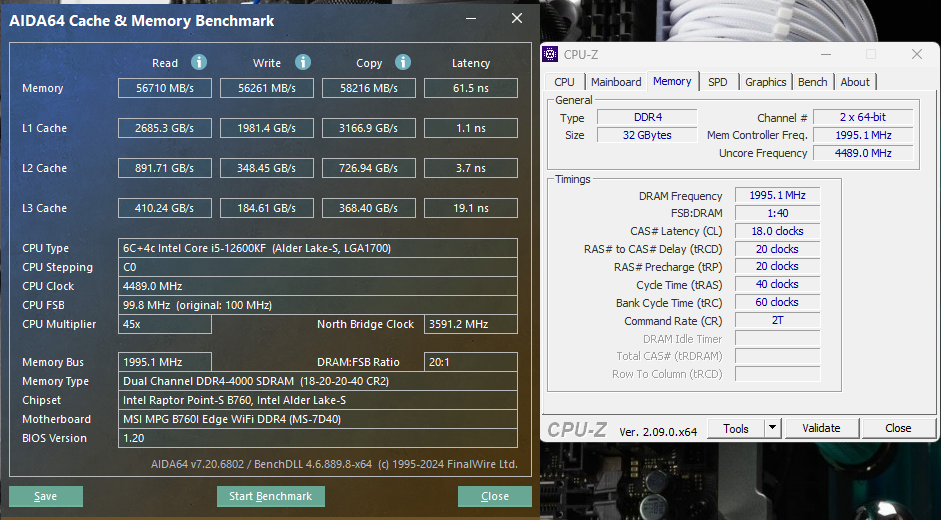The height and width of the screenshot is (520, 941).
Task: Open the Graphics tab in CPU-Z
Action: [765, 82]
